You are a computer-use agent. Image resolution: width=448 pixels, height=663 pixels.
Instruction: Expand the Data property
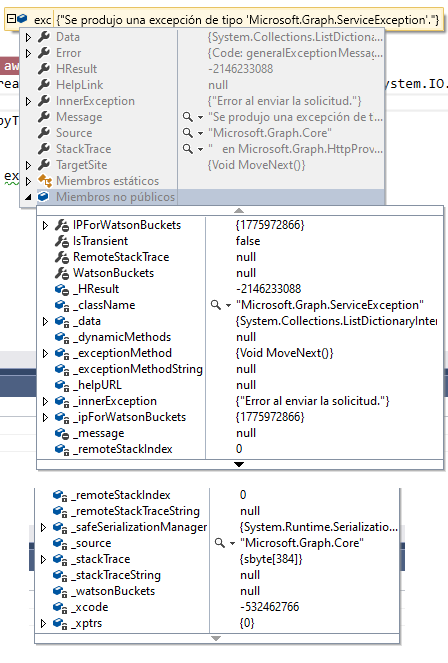click(x=28, y=37)
